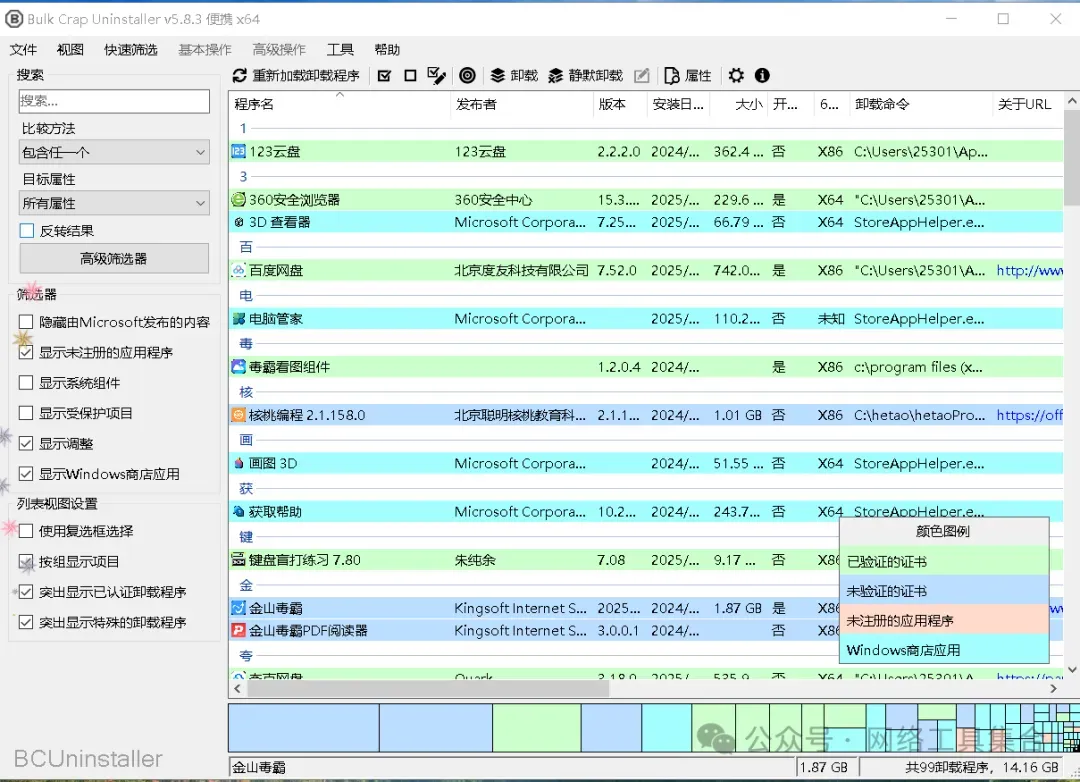Open settings with the gear icon
The height and width of the screenshot is (782, 1080).
coord(736,76)
